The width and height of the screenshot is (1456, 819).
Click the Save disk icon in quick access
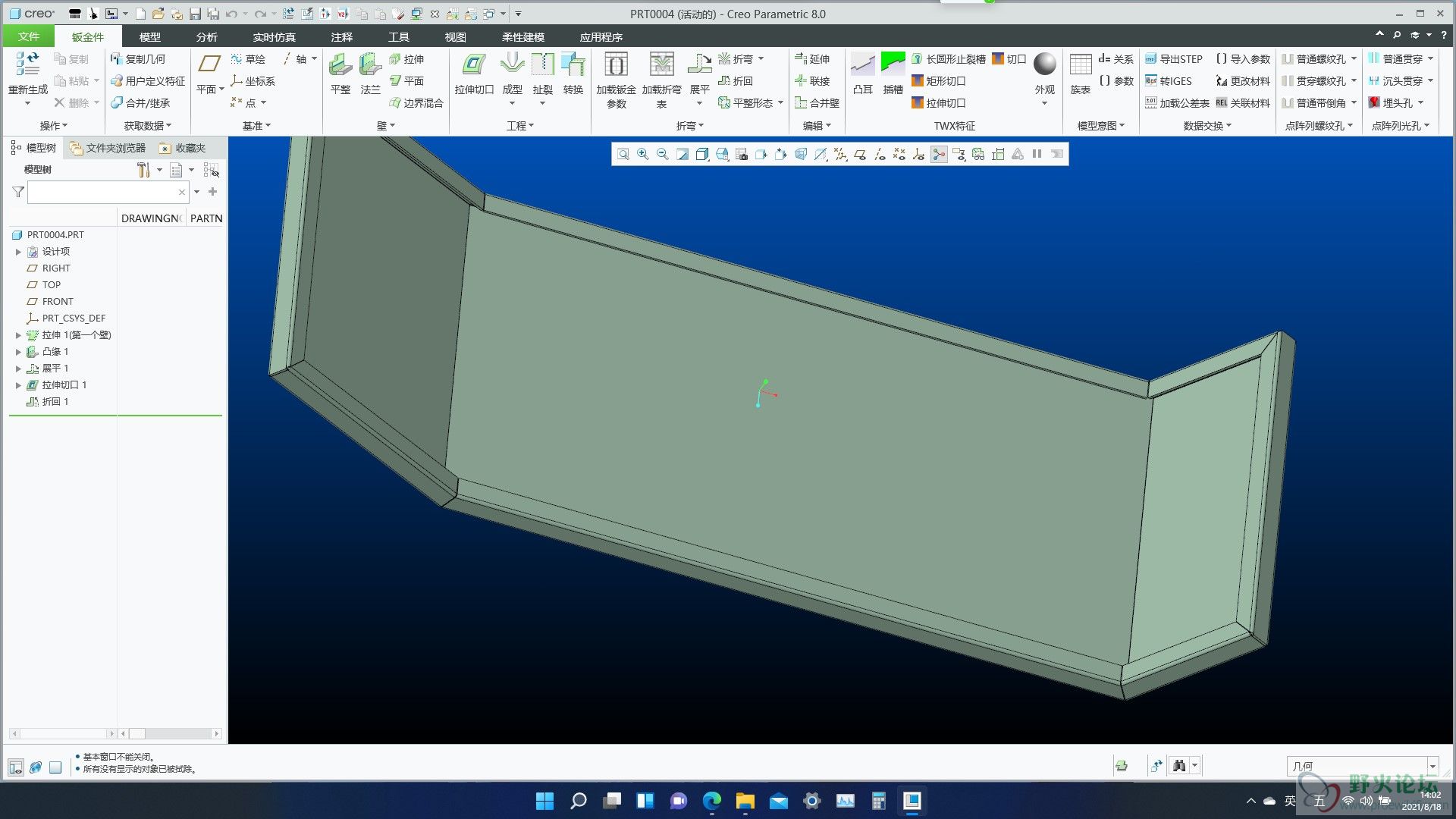195,14
